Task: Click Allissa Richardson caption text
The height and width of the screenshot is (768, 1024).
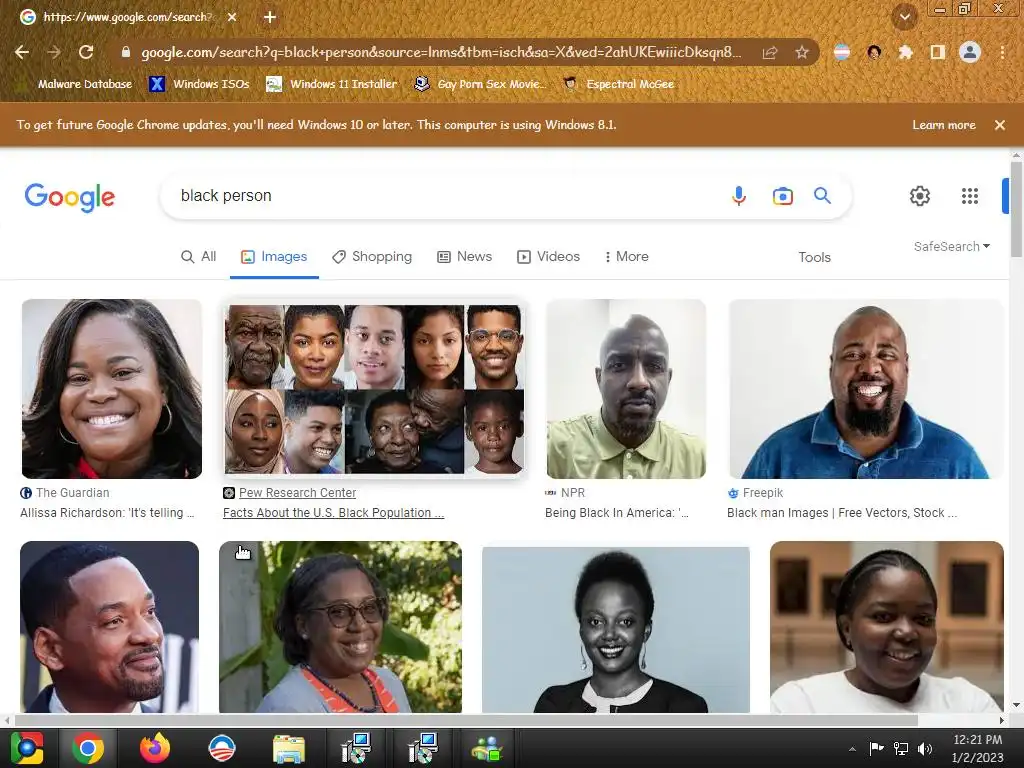Action: click(x=107, y=513)
